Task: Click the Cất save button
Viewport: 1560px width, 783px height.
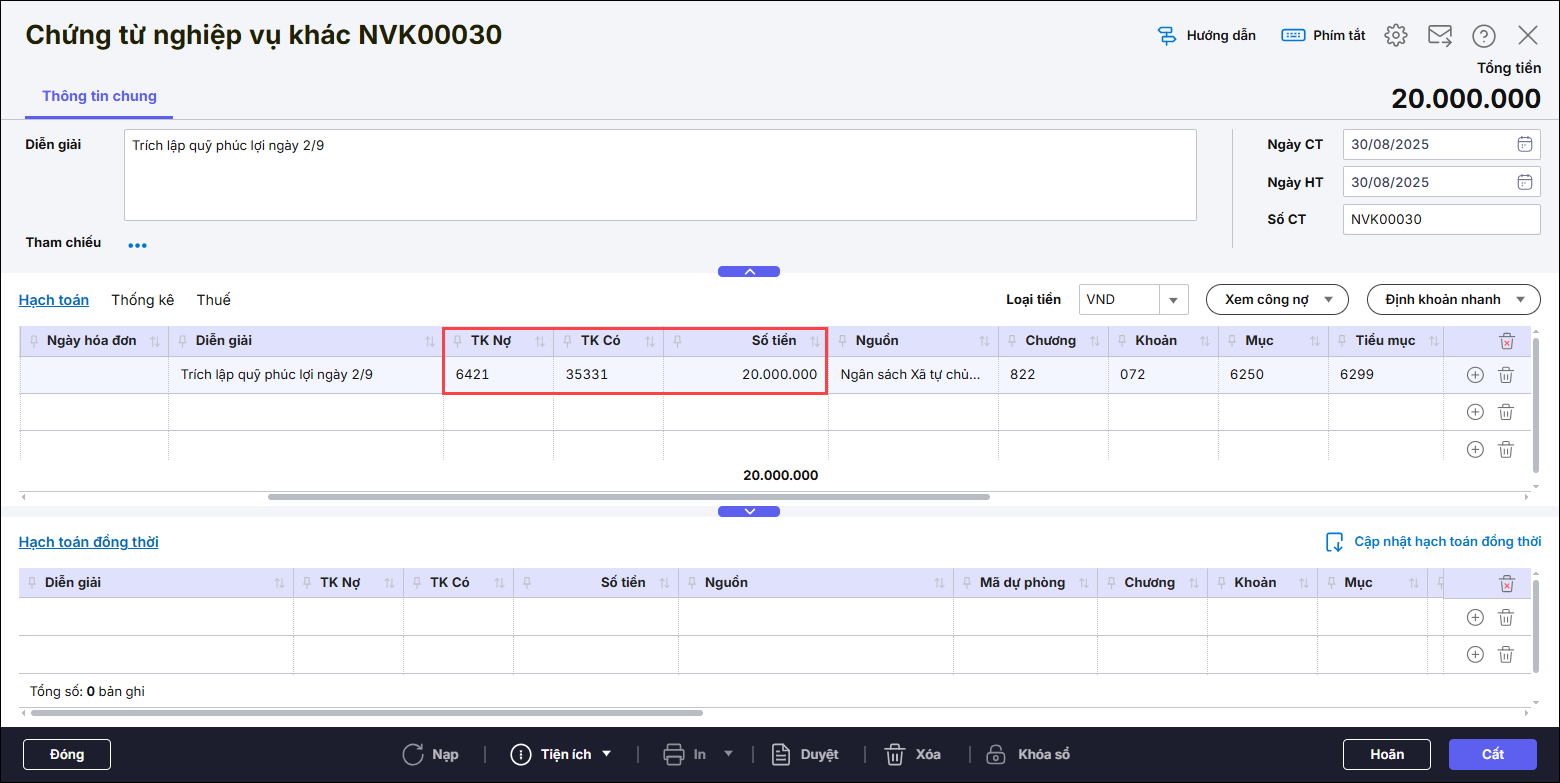Action: pos(1492,754)
